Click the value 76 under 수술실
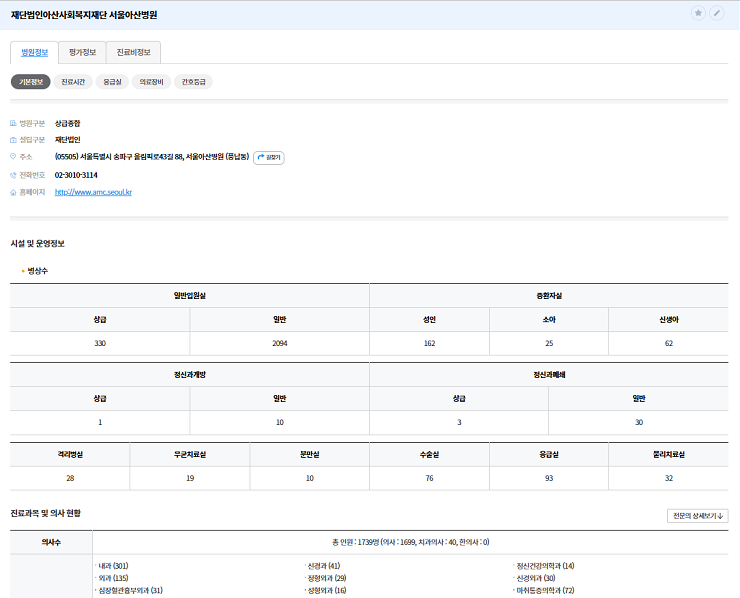 point(429,478)
